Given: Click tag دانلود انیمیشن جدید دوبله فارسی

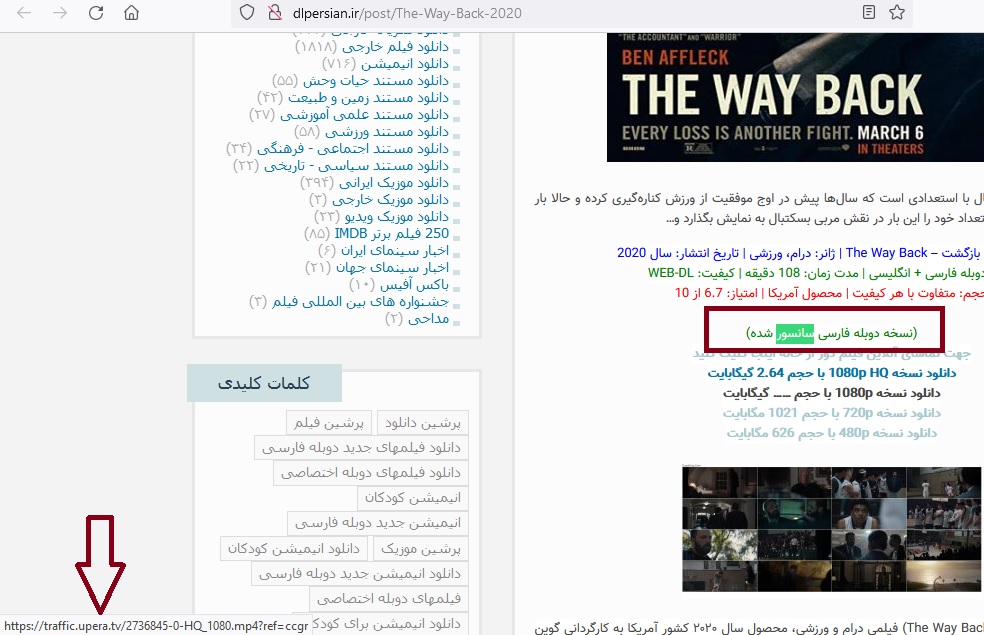Looking at the screenshot, I should tap(360, 574).
